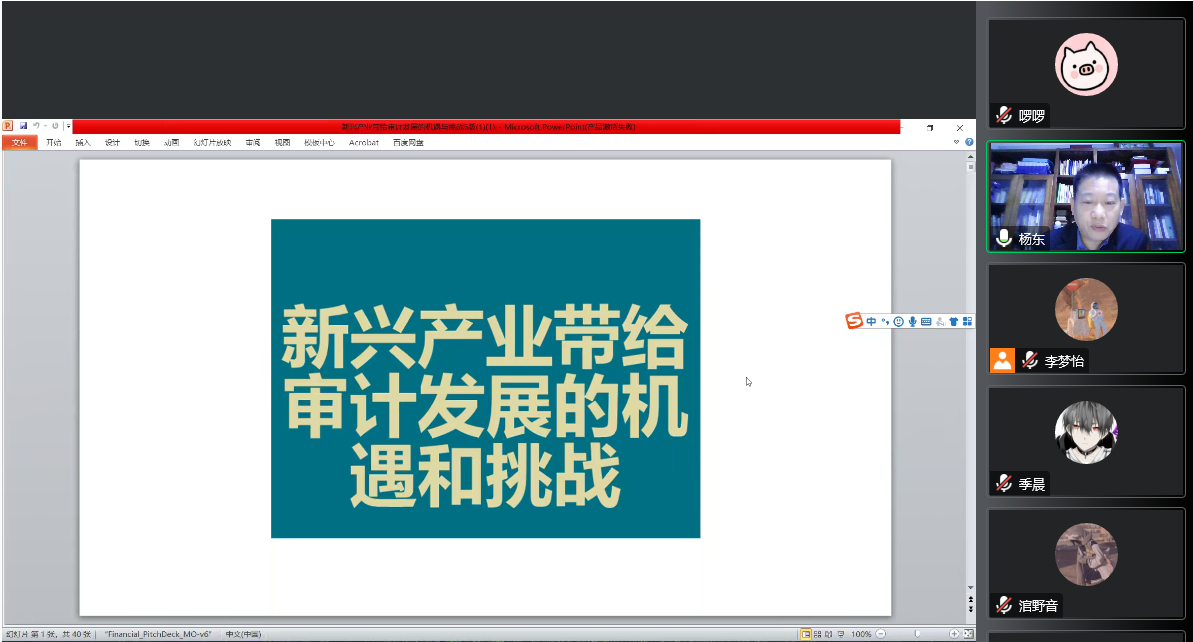
Task: Click the Sogou voice input microphone icon
Action: [x=913, y=321]
